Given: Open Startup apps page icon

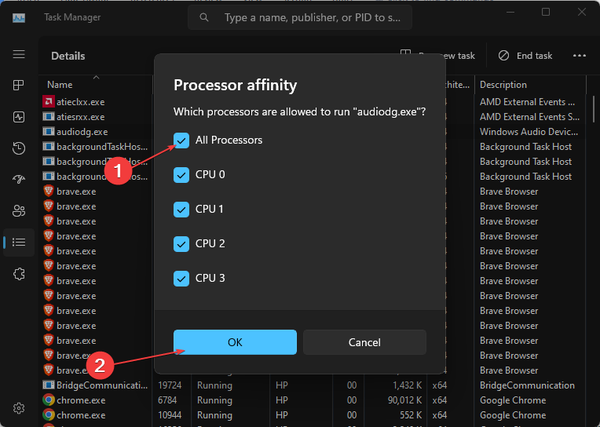Looking at the screenshot, I should 19,180.
